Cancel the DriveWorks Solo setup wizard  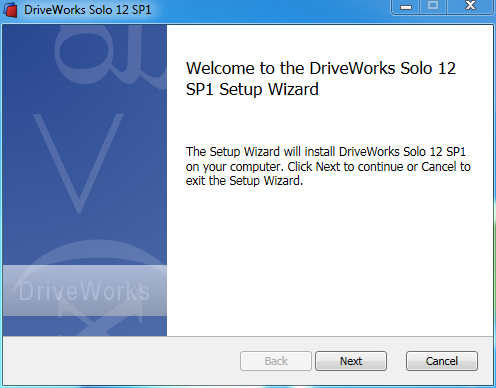pos(442,361)
